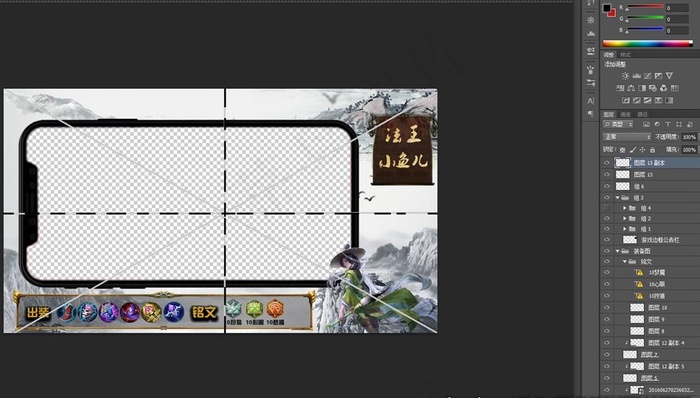
Task: Add a Color Balance adjustment (scales icon)
Action: pyautogui.click(x=631, y=88)
